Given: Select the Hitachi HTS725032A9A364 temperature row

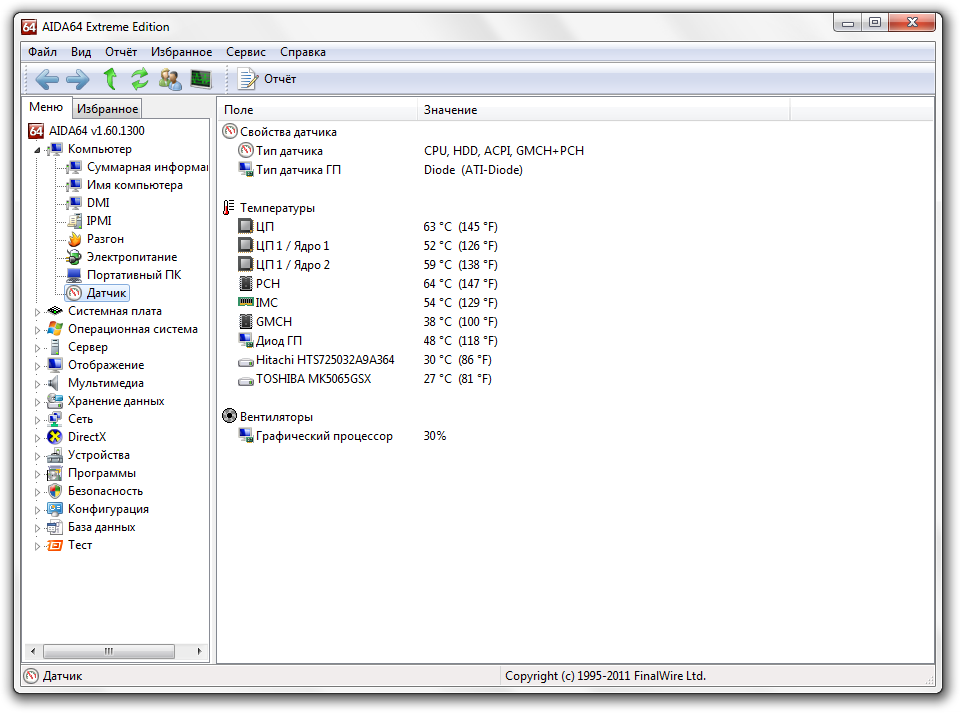Looking at the screenshot, I should tap(324, 360).
